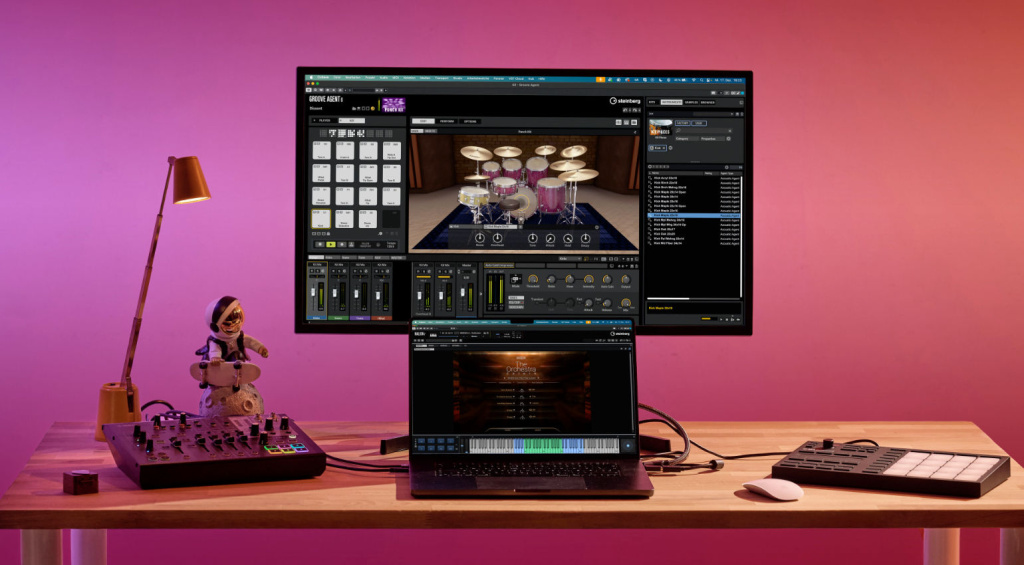Viewport: 1024px width, 565px height.
Task: Open the Properties dropdown in browser
Action: (x=712, y=138)
